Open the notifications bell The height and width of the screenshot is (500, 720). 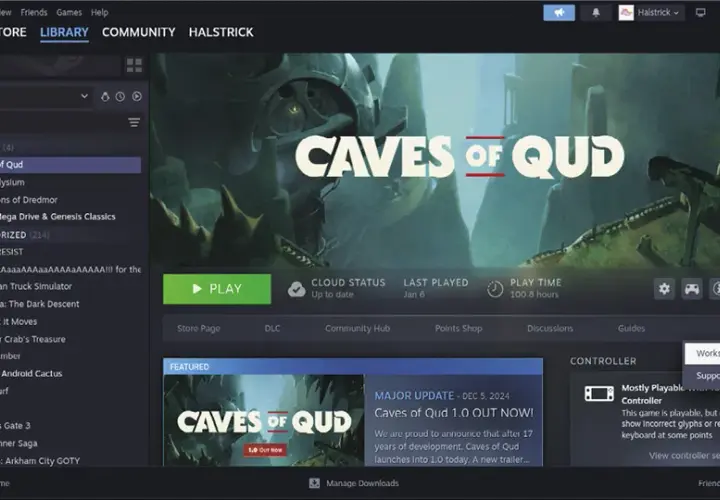point(596,13)
